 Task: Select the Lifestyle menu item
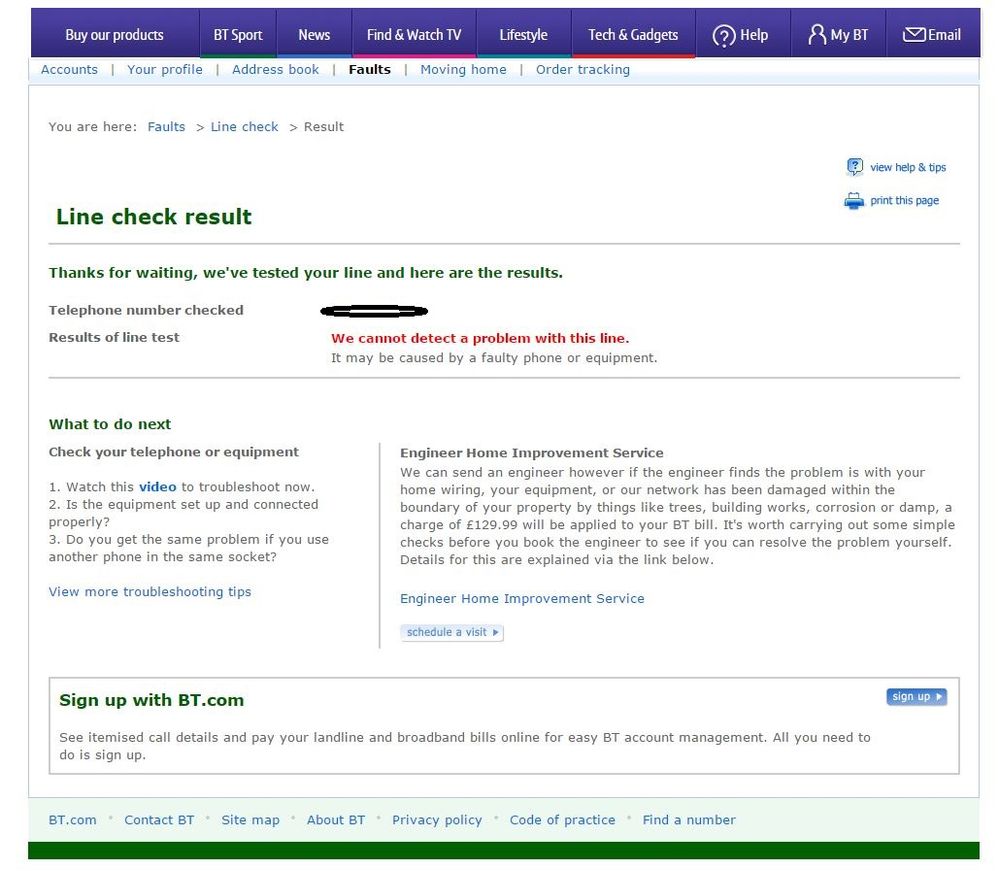click(523, 35)
